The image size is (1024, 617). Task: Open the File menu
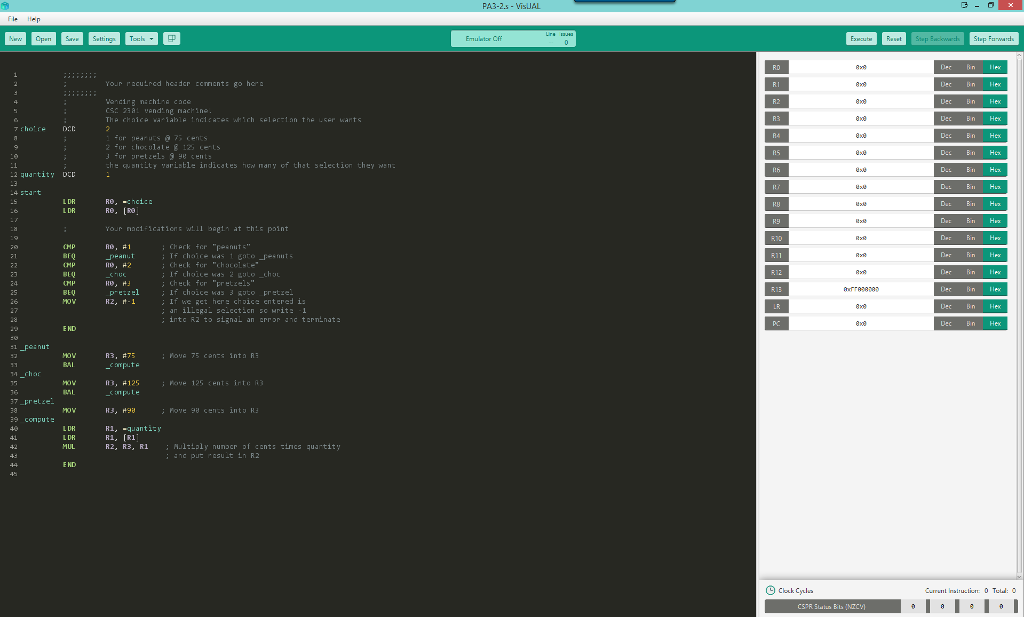[x=11, y=18]
